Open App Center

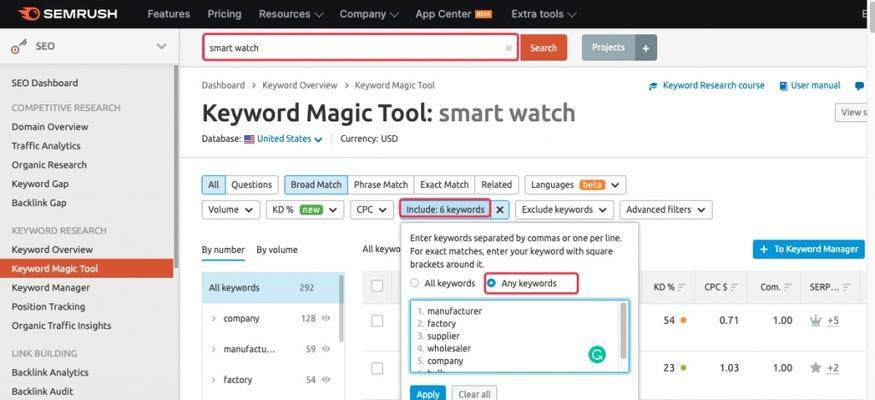coord(454,14)
